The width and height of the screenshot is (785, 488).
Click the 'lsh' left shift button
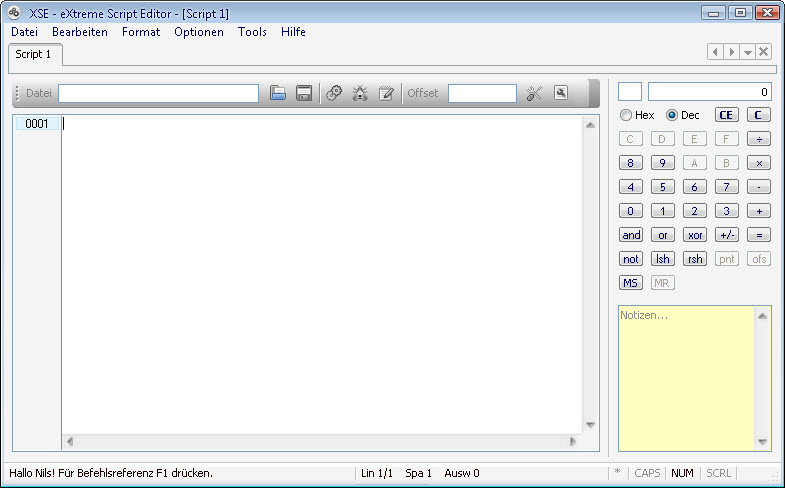point(662,259)
